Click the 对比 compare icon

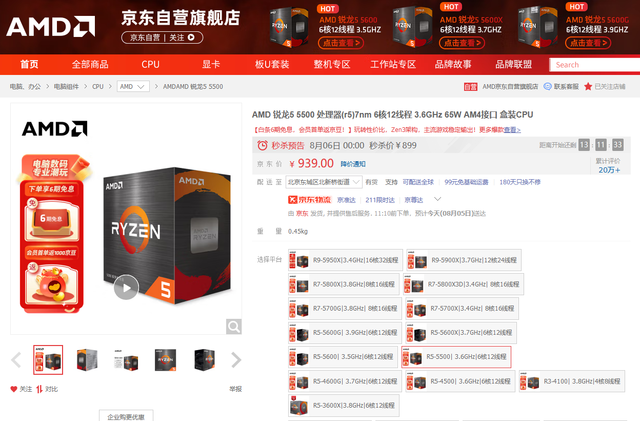39,389
